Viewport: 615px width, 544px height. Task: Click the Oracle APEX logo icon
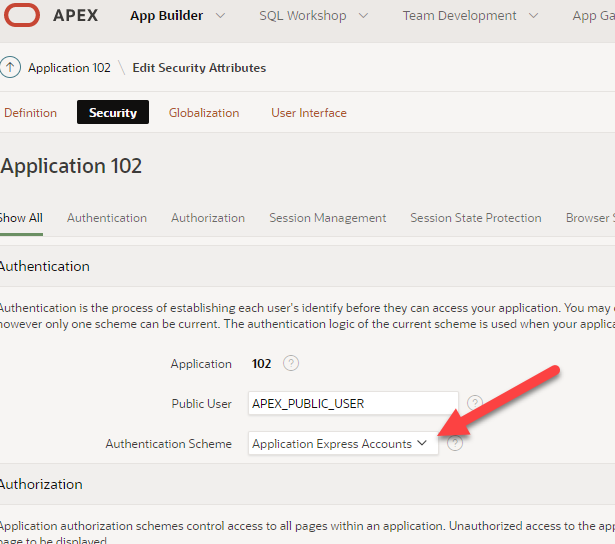pos(22,15)
